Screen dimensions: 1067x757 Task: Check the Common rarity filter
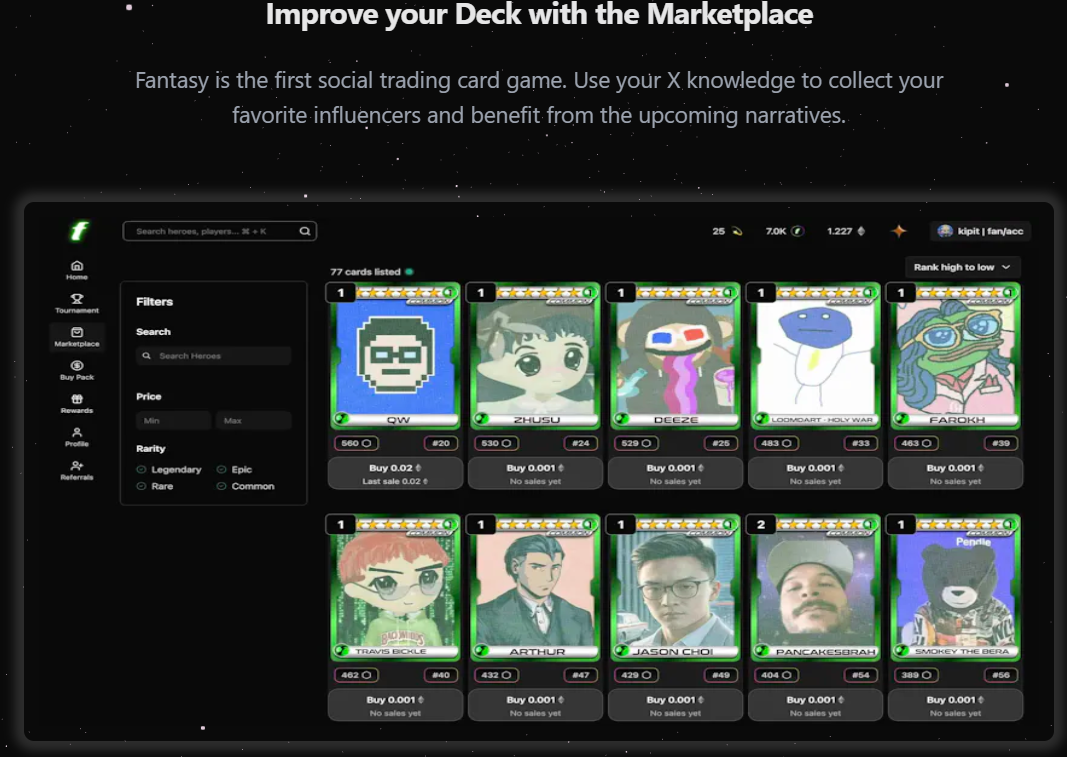(x=222, y=487)
